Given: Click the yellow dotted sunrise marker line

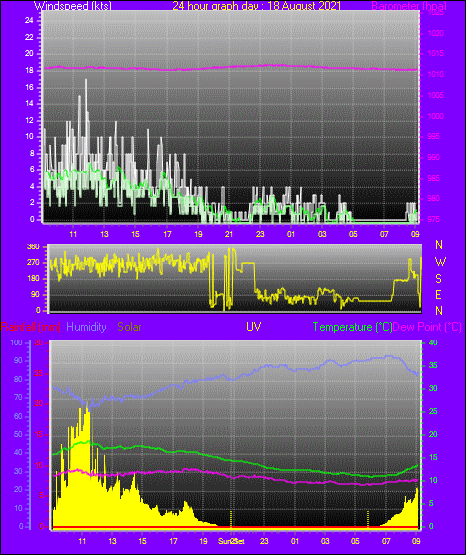Looking at the screenshot, I should tap(368, 519).
